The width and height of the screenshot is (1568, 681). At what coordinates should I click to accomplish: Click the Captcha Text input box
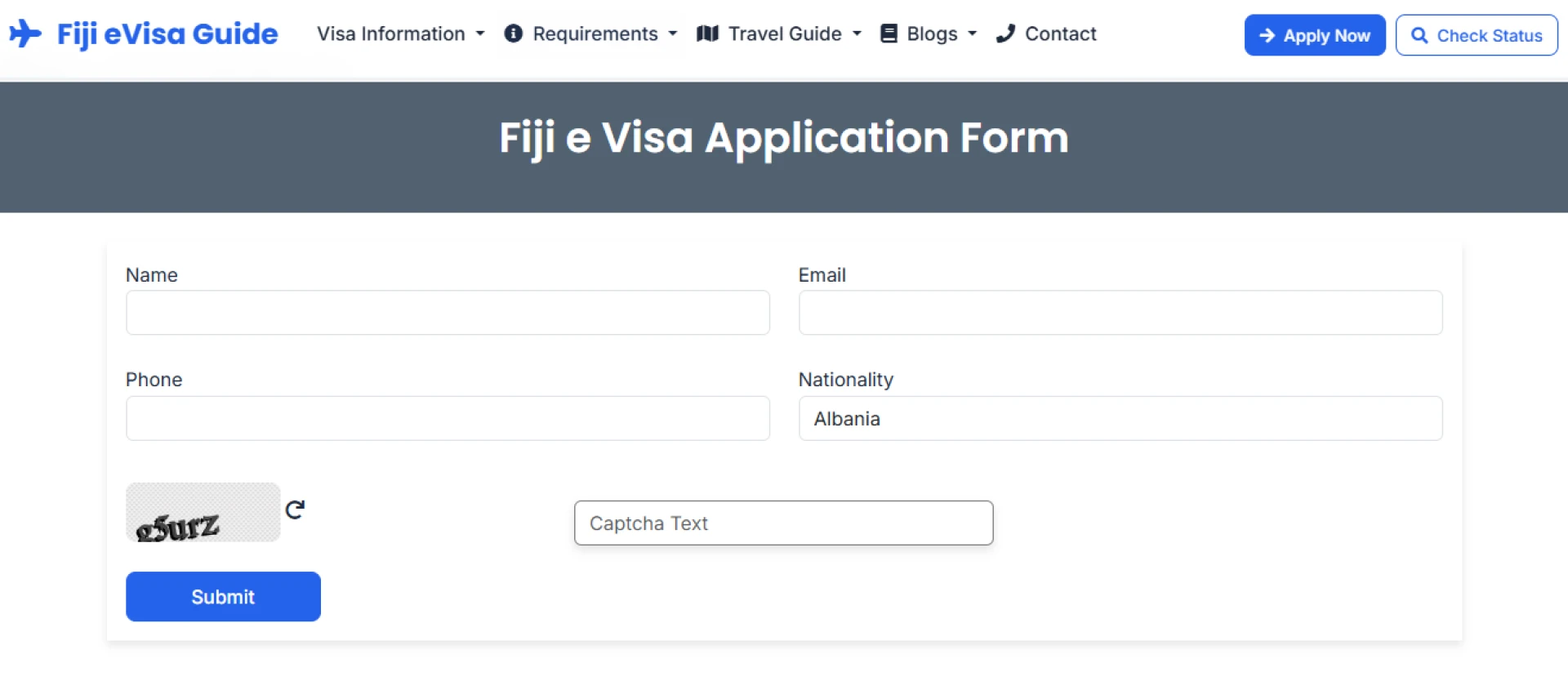[783, 523]
